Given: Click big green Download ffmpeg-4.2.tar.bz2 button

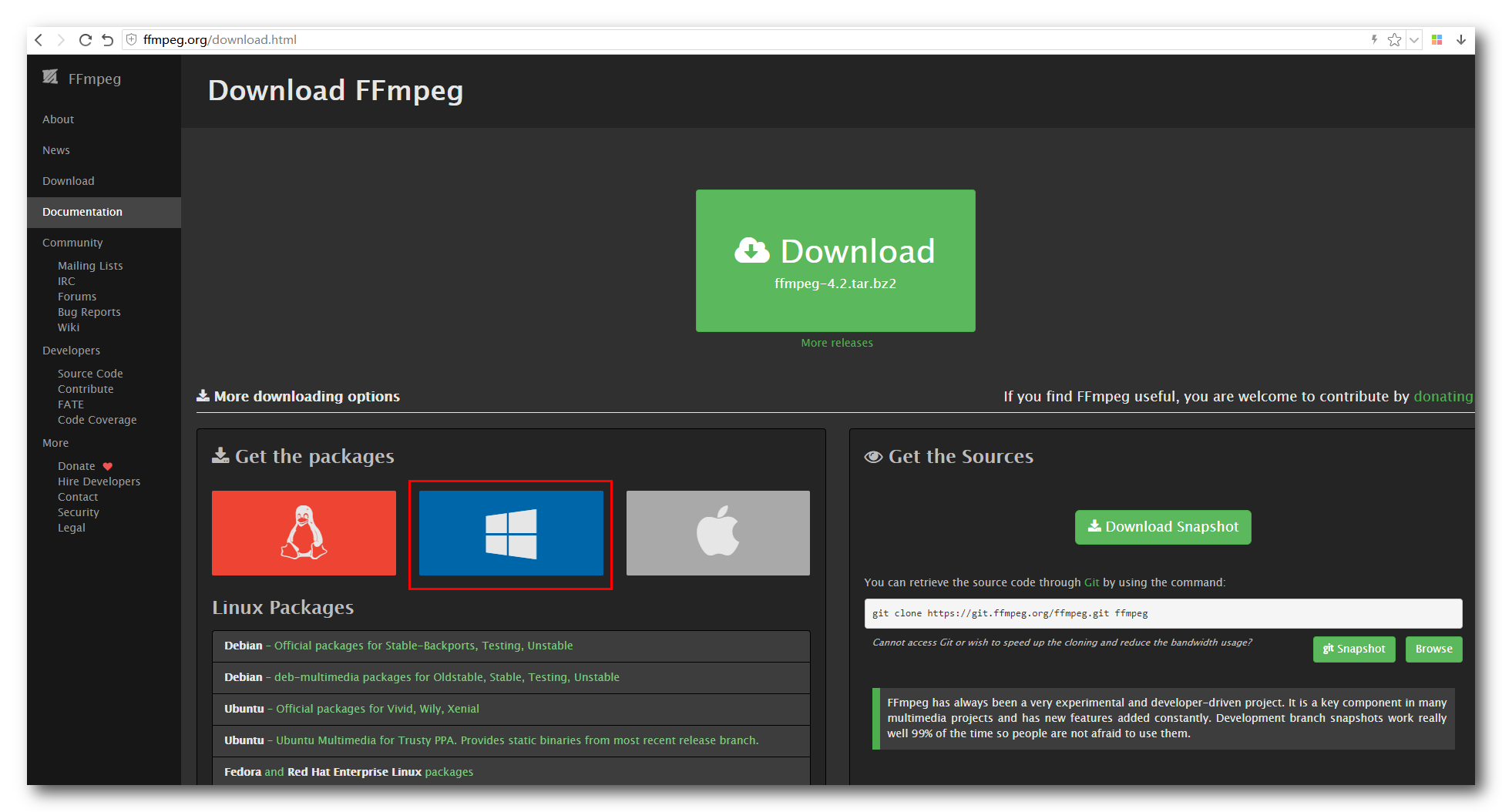Looking at the screenshot, I should [x=835, y=260].
